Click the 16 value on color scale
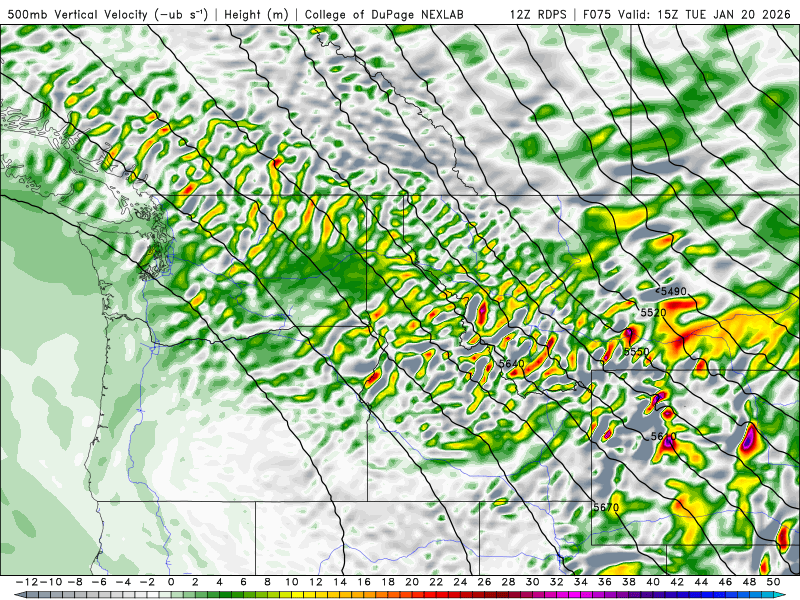 [364, 582]
